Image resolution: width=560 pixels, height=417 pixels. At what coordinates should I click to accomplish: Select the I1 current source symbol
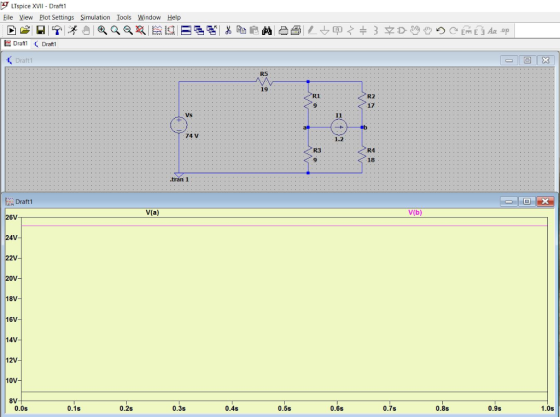click(339, 127)
